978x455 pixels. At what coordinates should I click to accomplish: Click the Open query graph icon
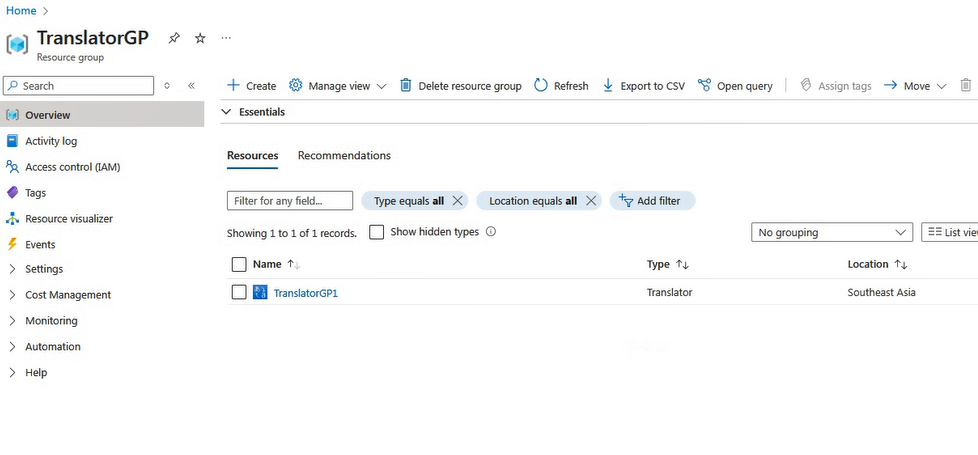coord(704,85)
